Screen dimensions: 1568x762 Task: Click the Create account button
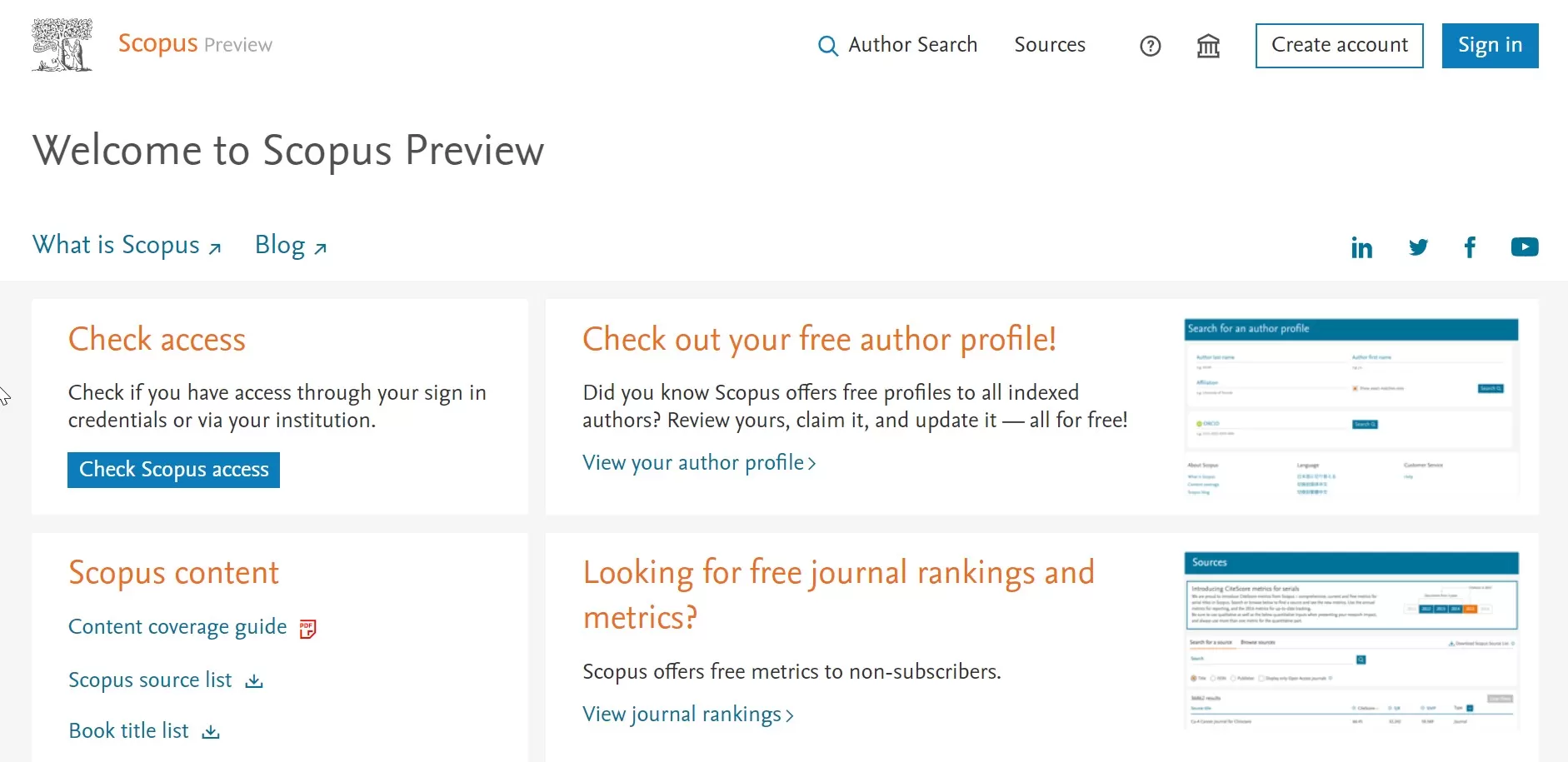tap(1339, 46)
